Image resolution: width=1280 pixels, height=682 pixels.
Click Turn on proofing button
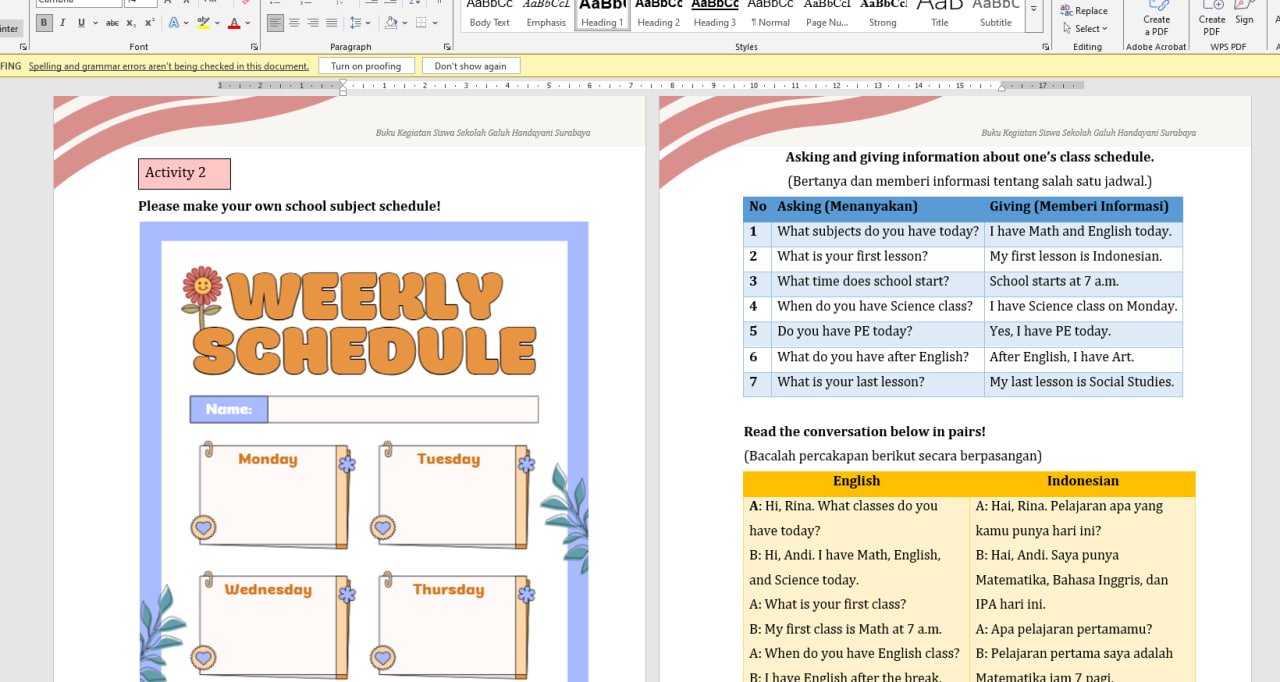point(366,66)
